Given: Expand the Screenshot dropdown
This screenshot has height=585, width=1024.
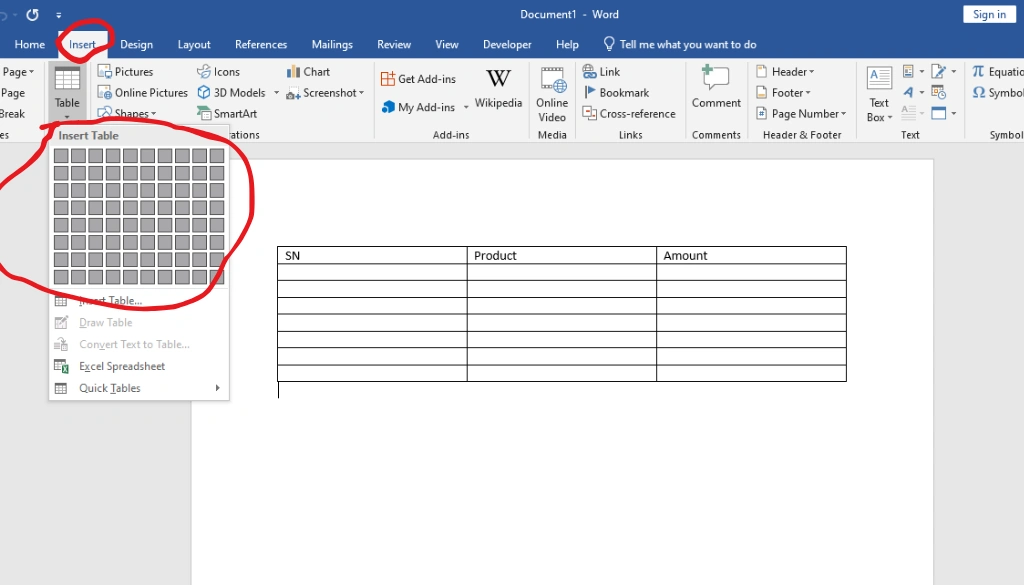Looking at the screenshot, I should pos(361,93).
